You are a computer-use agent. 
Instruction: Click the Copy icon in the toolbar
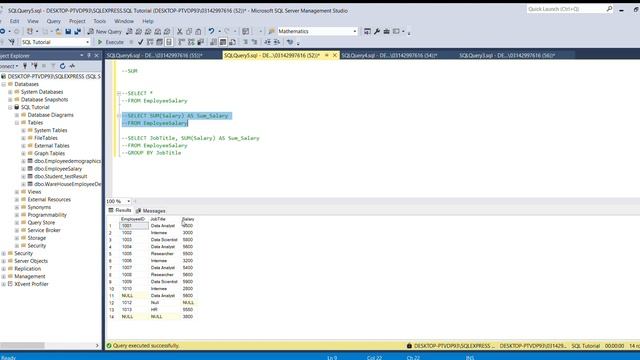pos(189,31)
